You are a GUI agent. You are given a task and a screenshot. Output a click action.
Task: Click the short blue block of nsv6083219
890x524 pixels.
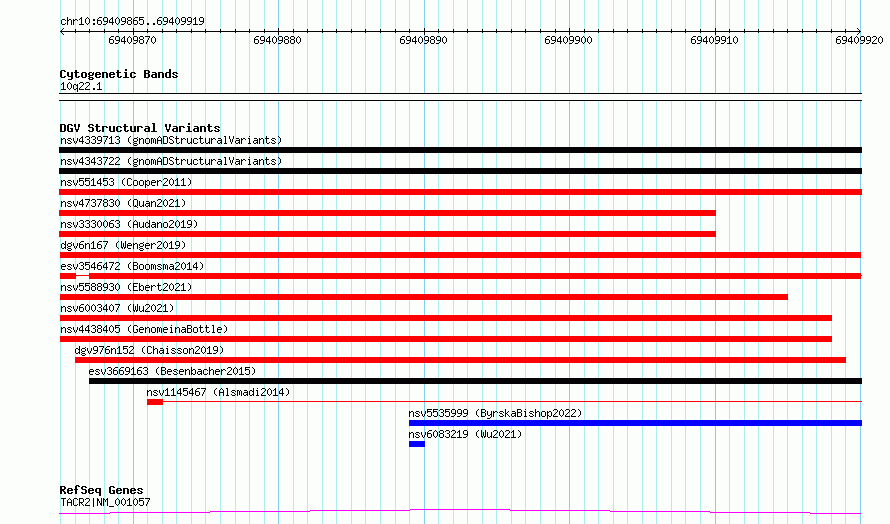pyautogui.click(x=417, y=444)
